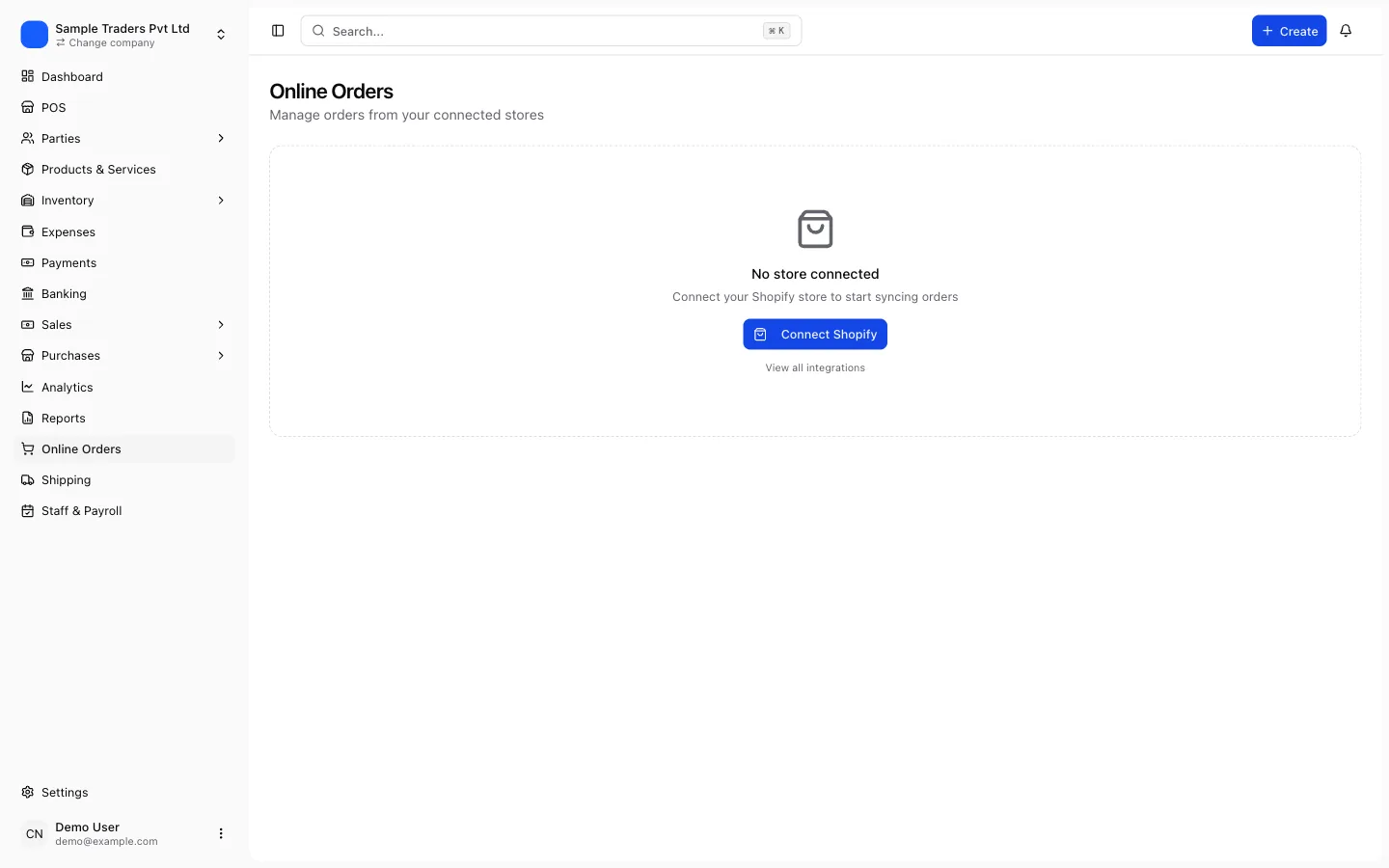
Task: Click the Change company link
Action: coord(105,43)
